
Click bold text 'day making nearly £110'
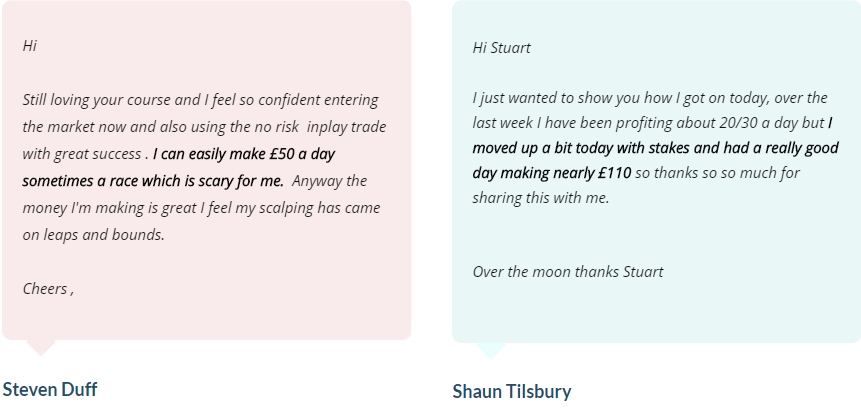pyautogui.click(x=552, y=173)
